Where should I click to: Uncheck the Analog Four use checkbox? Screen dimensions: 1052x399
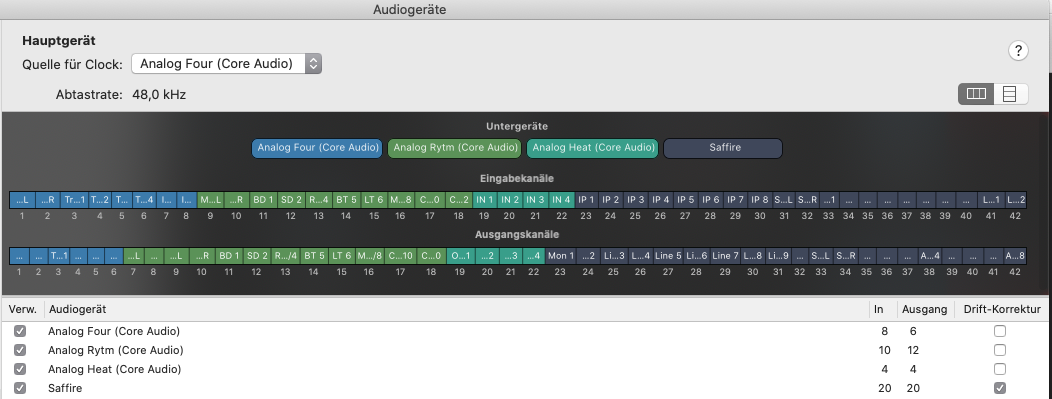click(x=20, y=331)
